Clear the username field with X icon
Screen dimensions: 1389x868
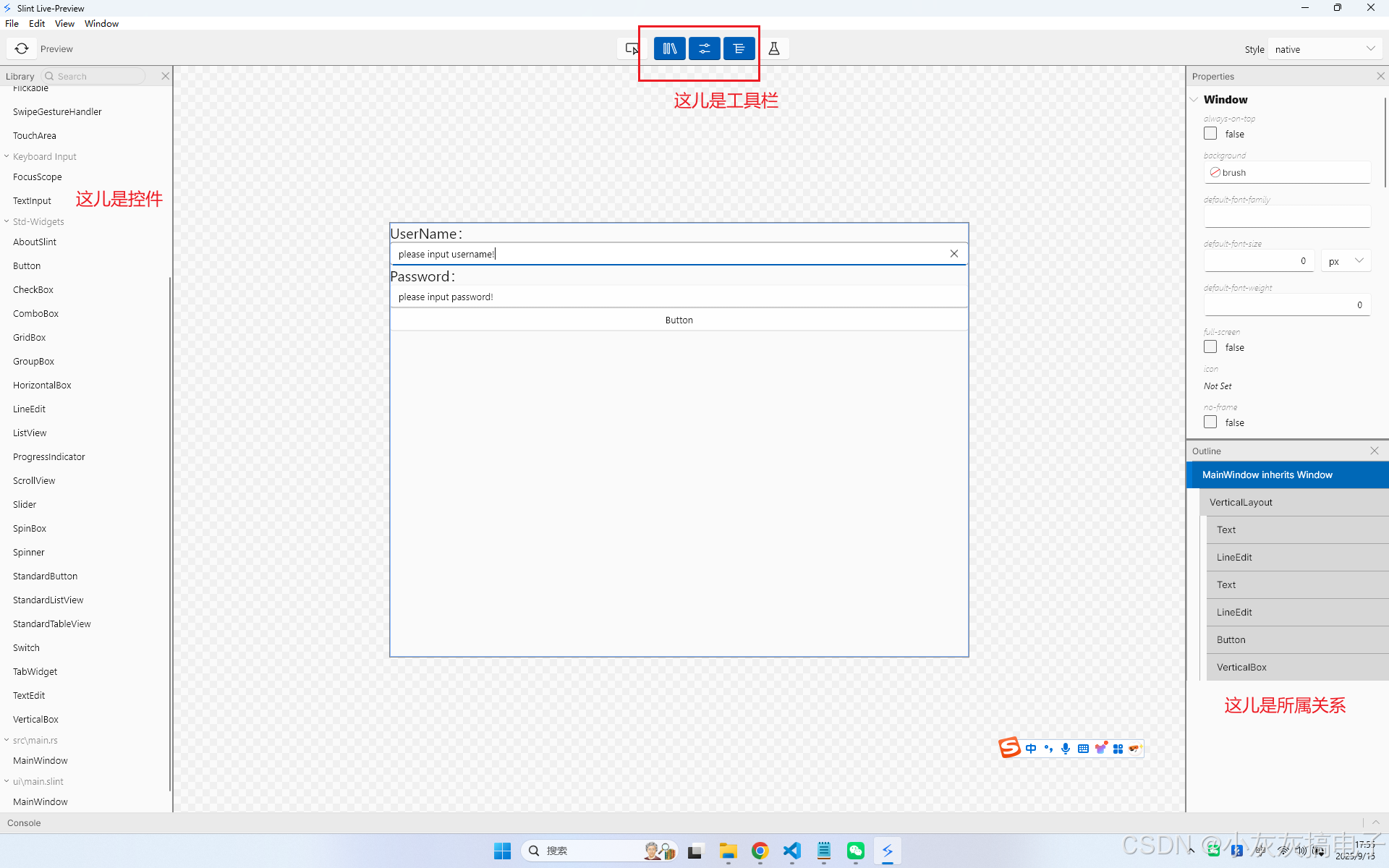coord(953,253)
